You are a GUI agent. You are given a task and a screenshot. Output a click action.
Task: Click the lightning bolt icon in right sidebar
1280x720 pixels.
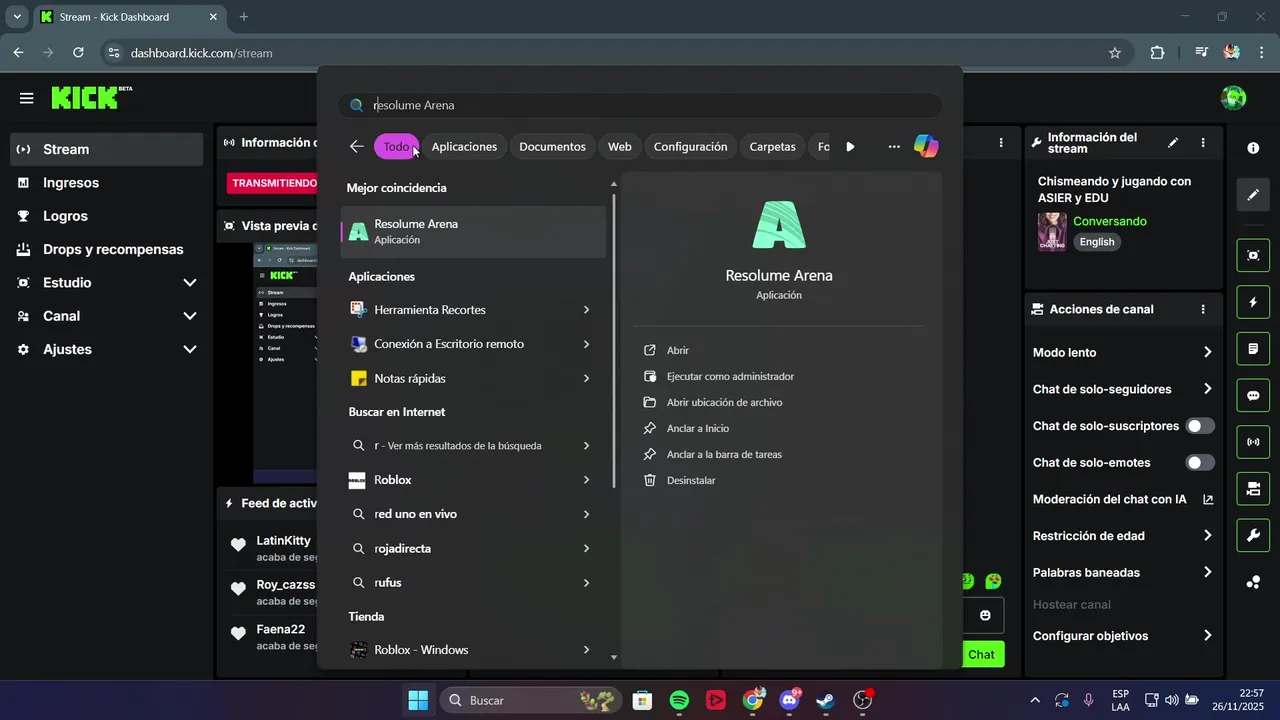click(1253, 302)
